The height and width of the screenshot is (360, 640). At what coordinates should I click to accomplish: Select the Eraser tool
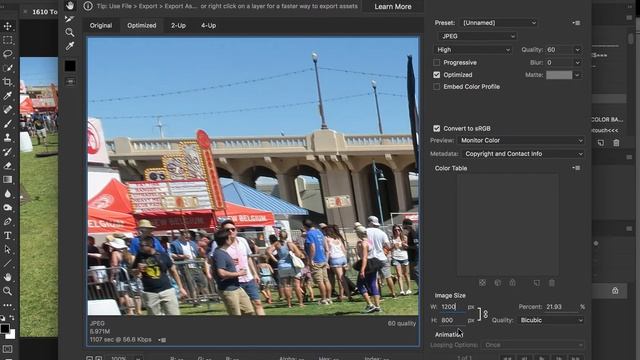tap(7, 165)
